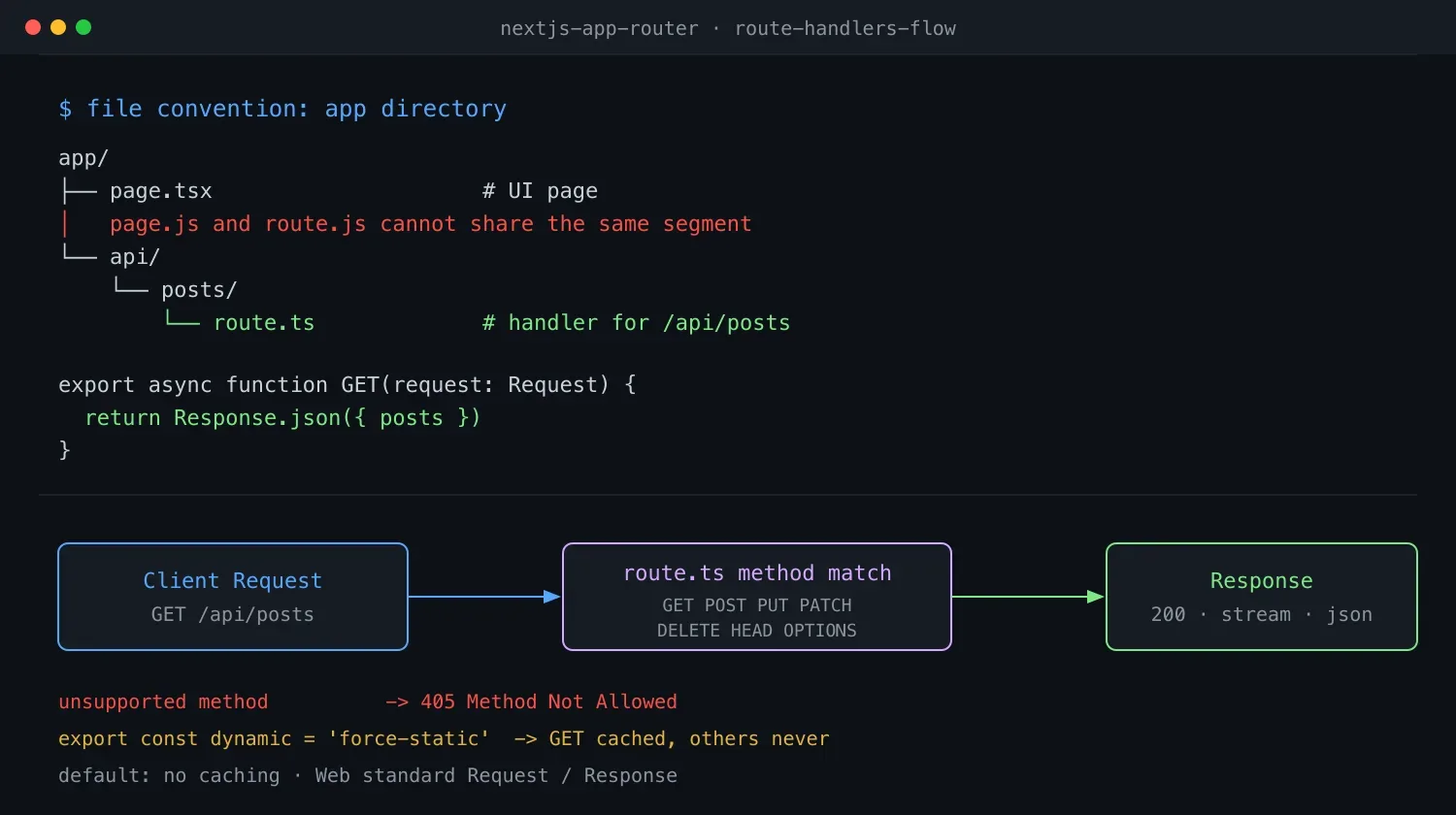Click the '# handler for /api/posts' comment
1456x815 pixels.
pyautogui.click(x=636, y=323)
